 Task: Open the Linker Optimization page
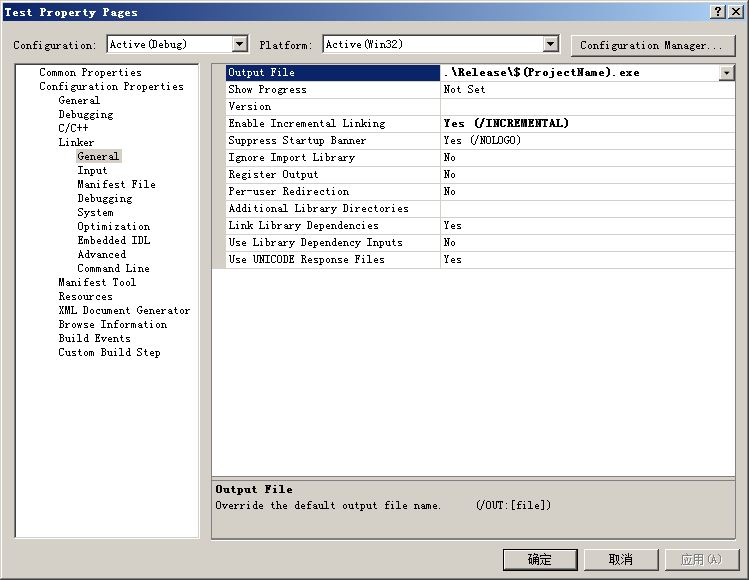tap(113, 226)
